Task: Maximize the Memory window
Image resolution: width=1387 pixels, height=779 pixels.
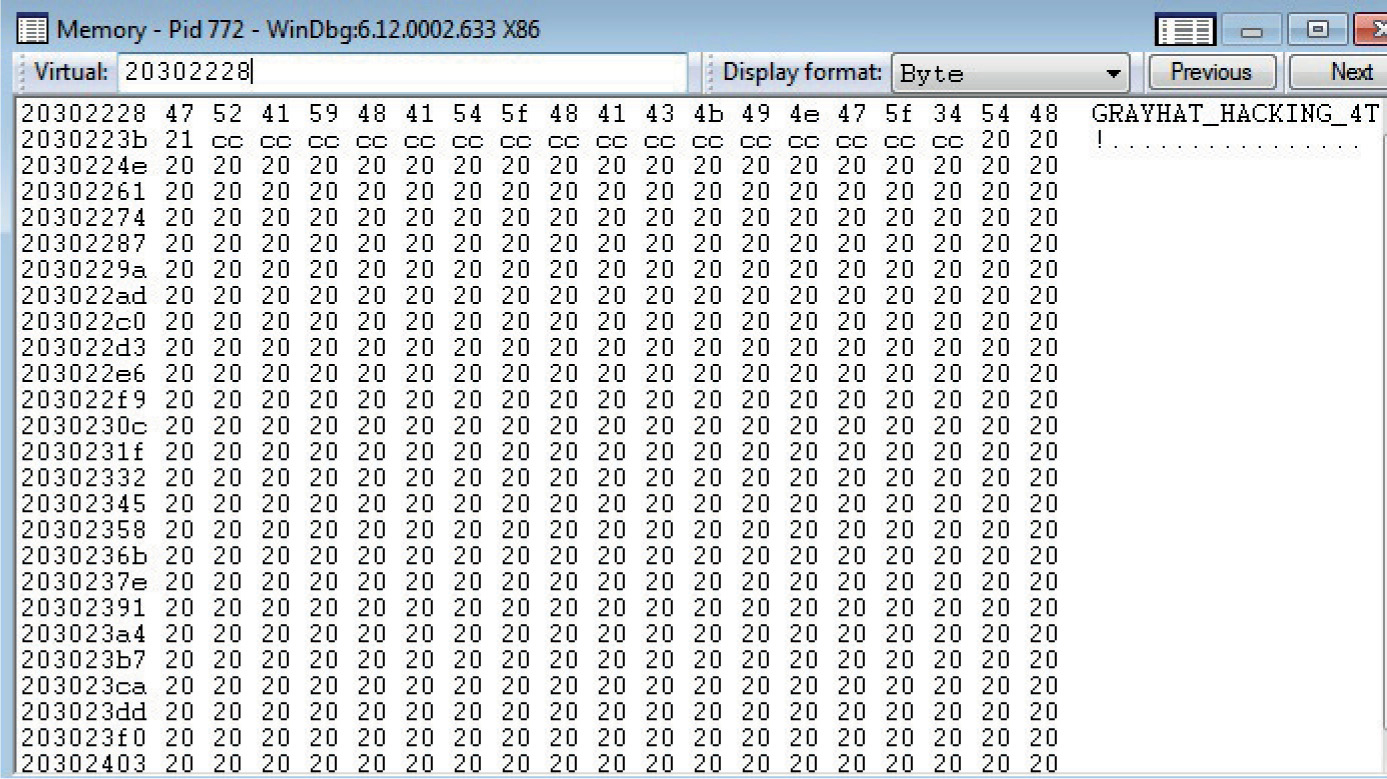Action: pos(1317,30)
